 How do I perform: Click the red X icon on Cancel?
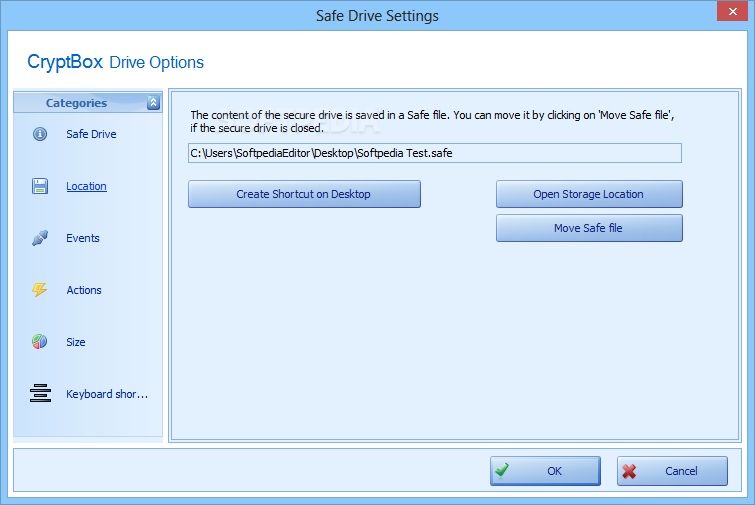pos(629,471)
